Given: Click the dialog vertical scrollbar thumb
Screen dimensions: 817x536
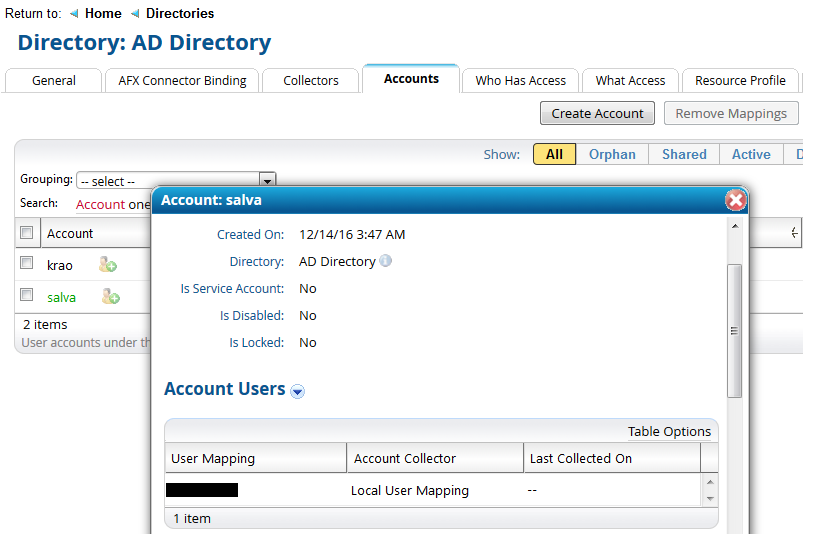Looking at the screenshot, I should (x=735, y=330).
